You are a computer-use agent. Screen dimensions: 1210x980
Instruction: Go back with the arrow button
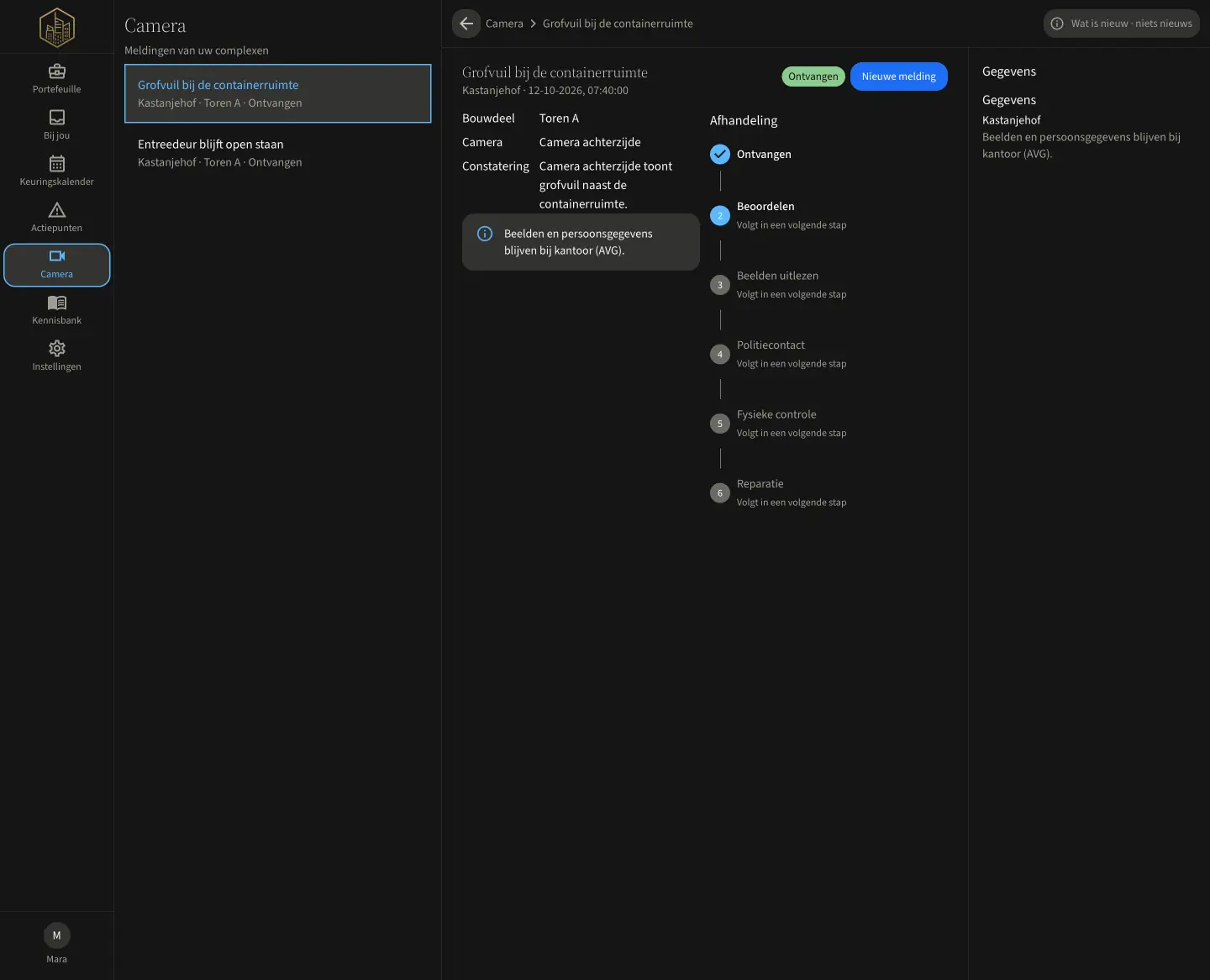tap(466, 24)
